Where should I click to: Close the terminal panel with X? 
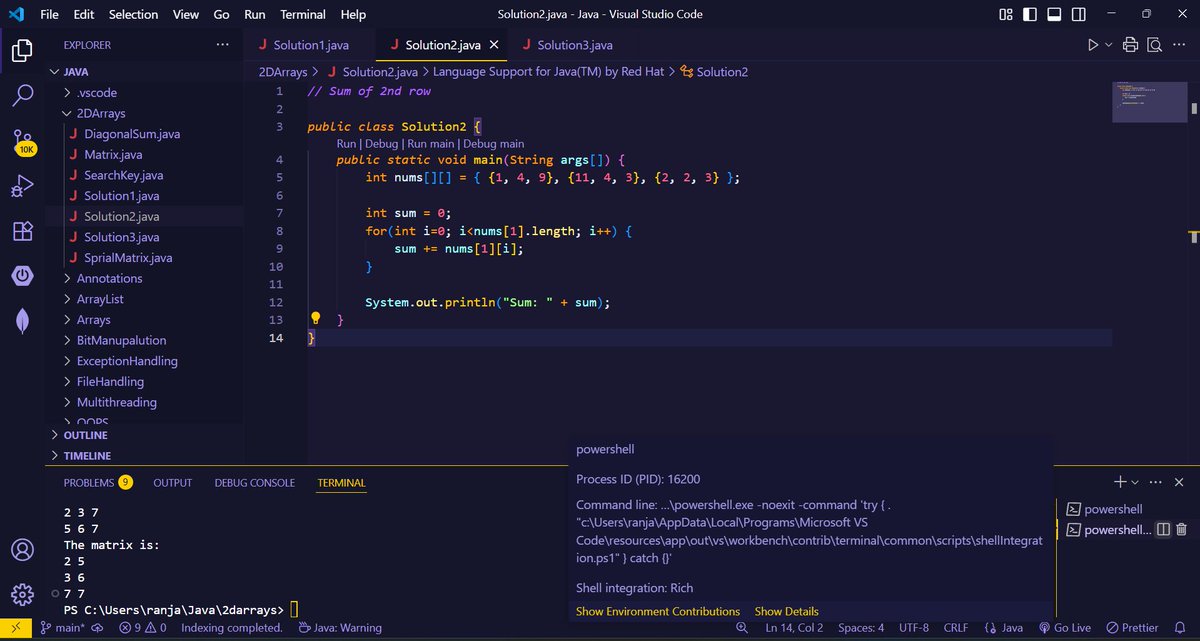click(x=1180, y=482)
